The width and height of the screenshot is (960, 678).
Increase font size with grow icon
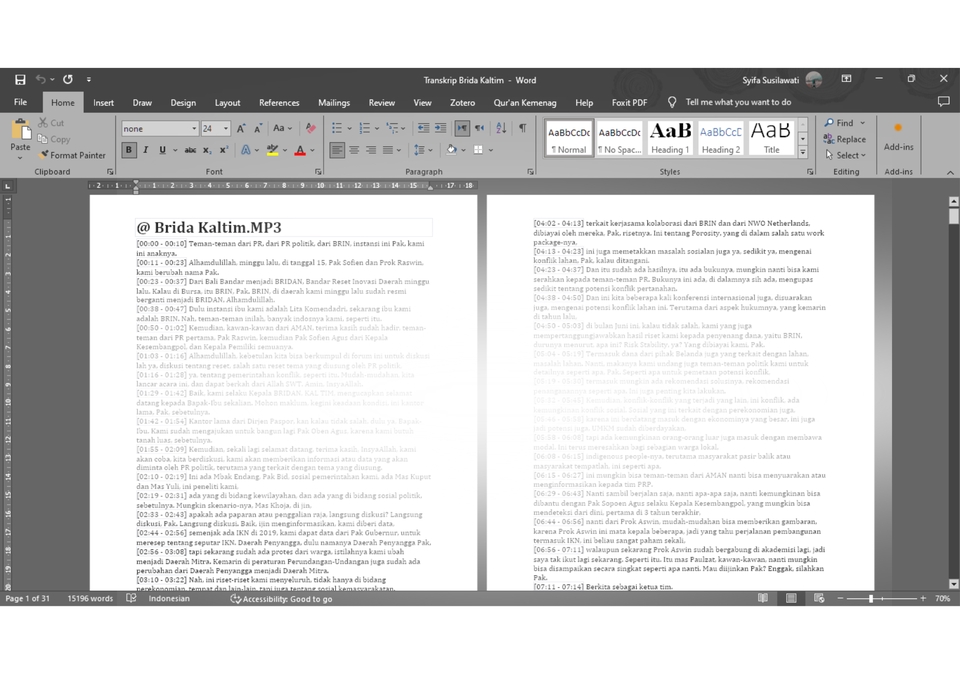[241, 129]
